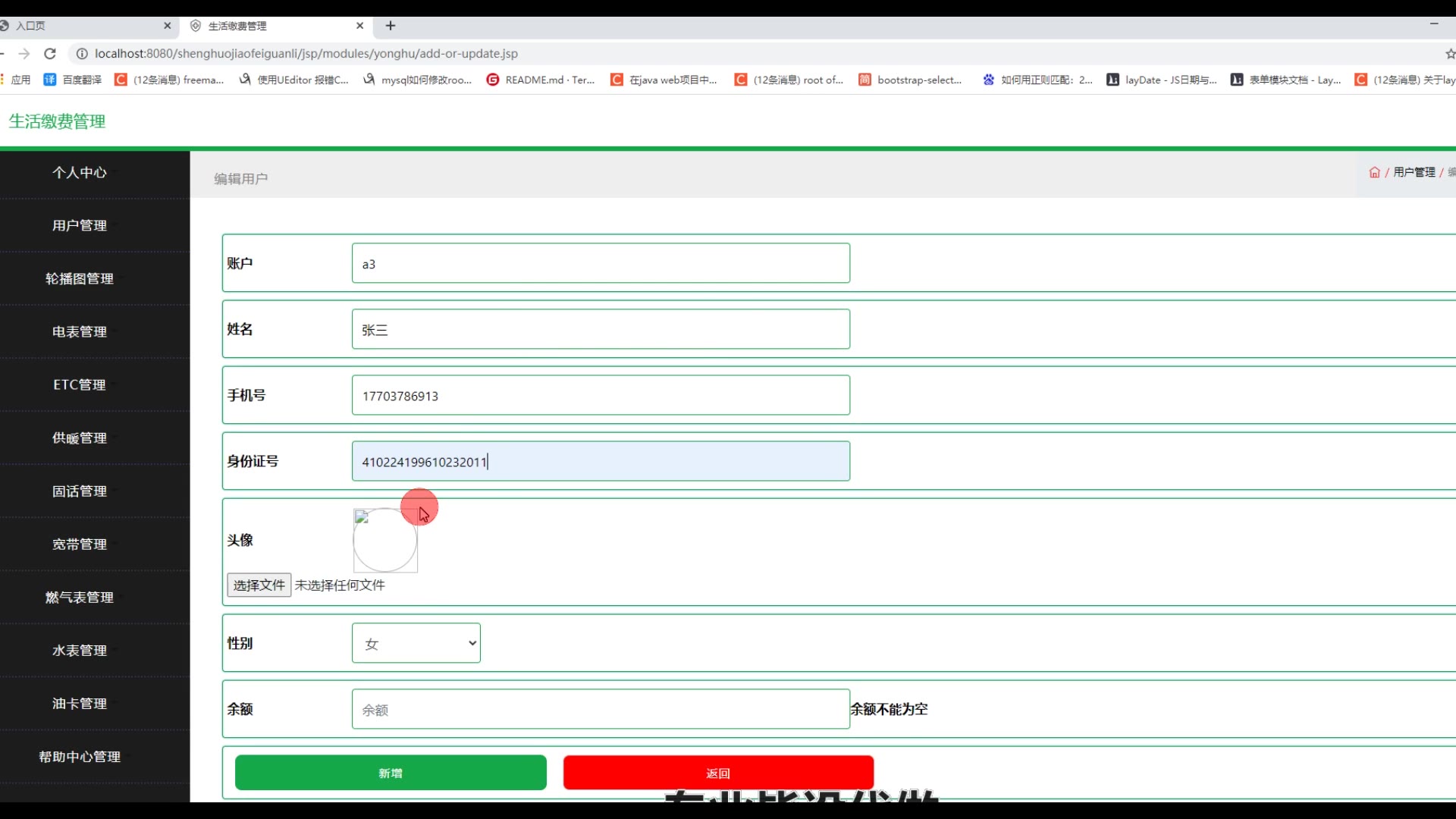Open ETC管理 in the sidebar

pyautogui.click(x=80, y=385)
